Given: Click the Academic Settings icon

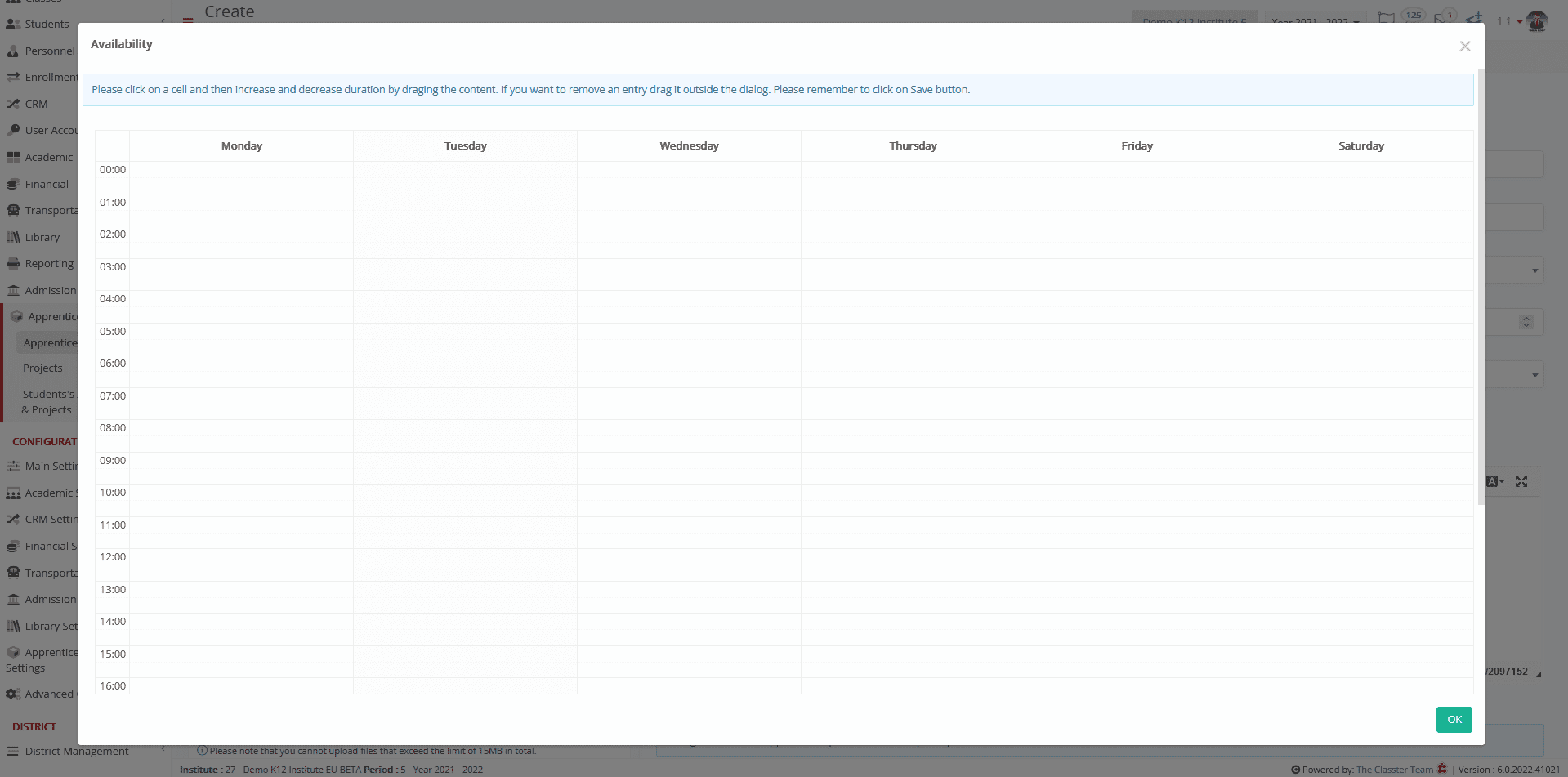Looking at the screenshot, I should (13, 493).
